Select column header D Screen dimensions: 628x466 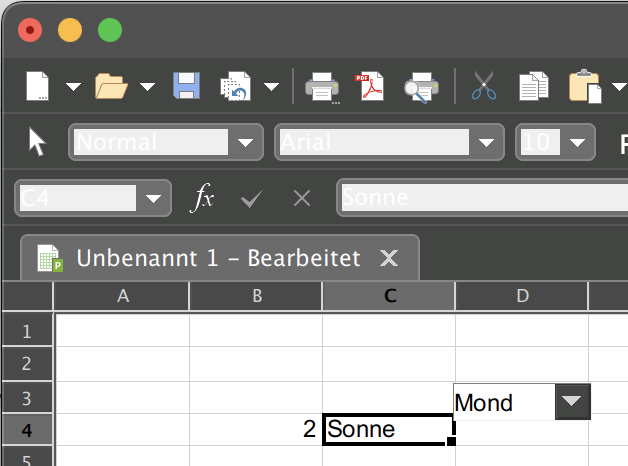(521, 296)
